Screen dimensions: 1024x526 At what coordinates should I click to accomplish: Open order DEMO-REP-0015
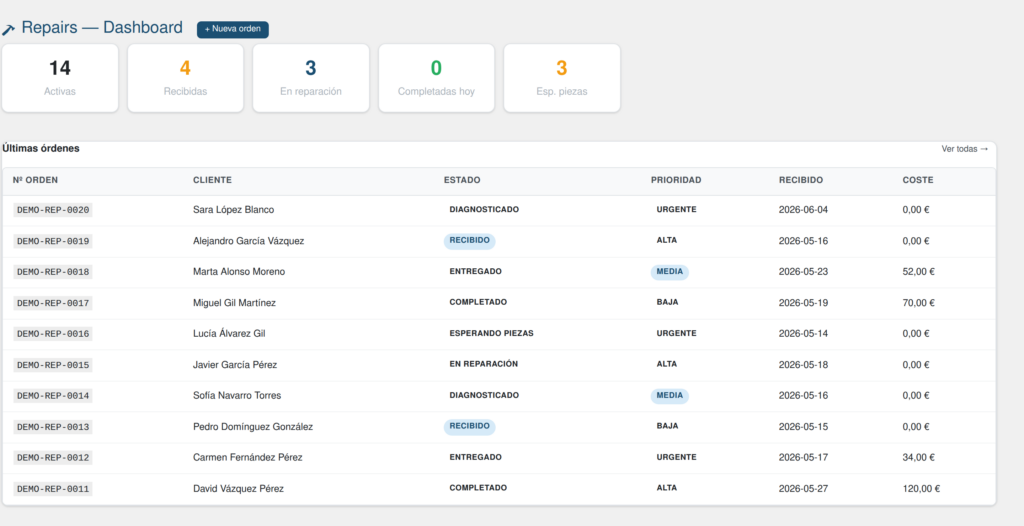(53, 365)
